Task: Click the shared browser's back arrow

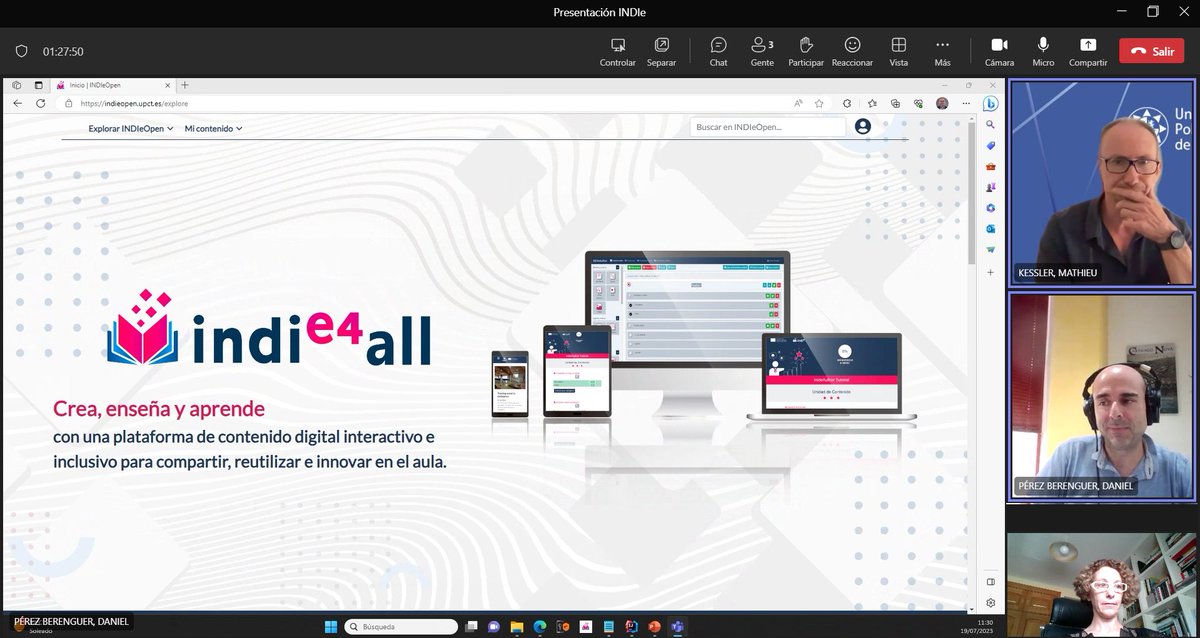Action: 16,103
